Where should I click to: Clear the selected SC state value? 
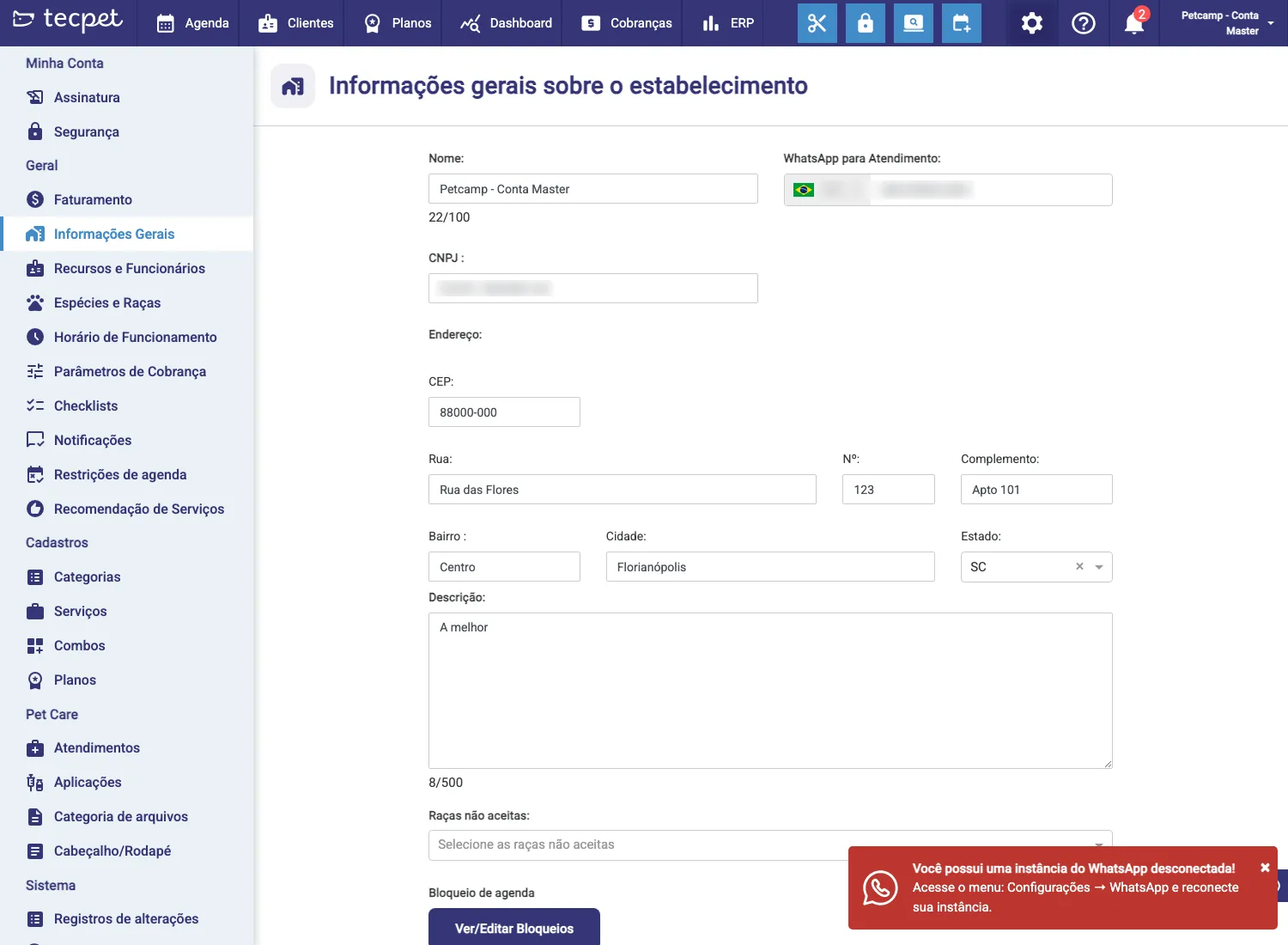point(1079,566)
